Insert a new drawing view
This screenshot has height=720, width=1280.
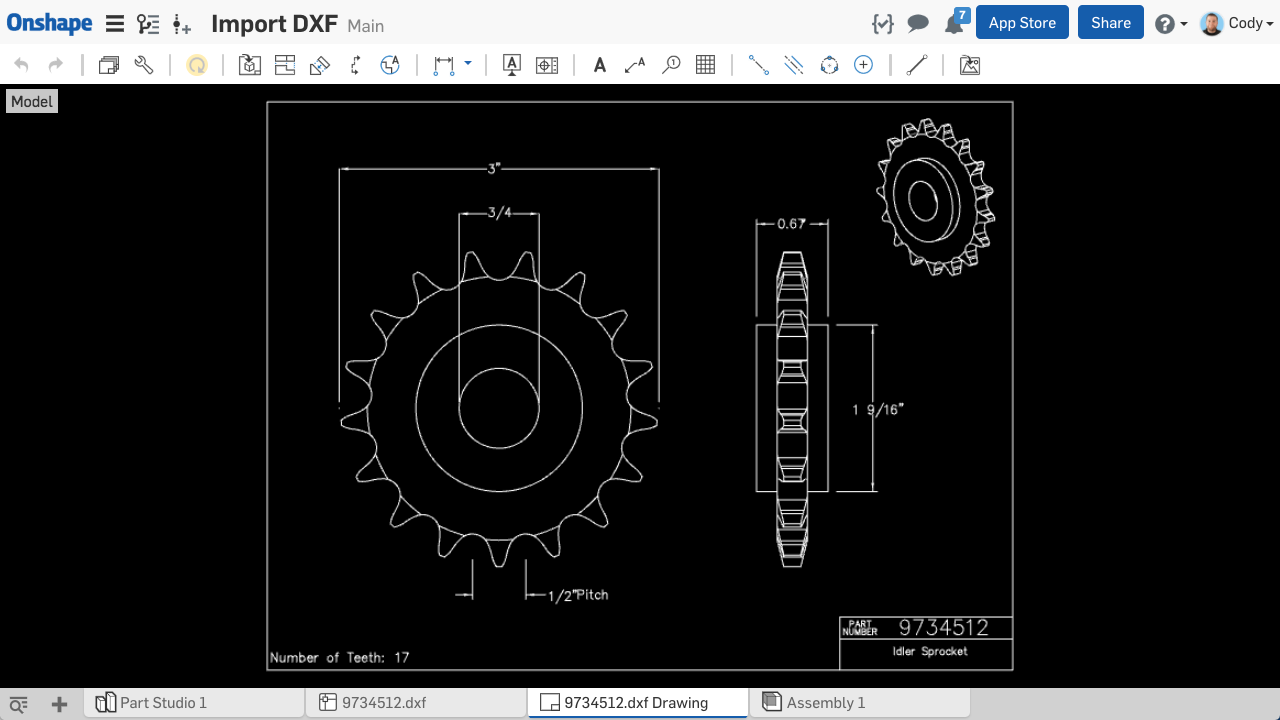tap(249, 64)
